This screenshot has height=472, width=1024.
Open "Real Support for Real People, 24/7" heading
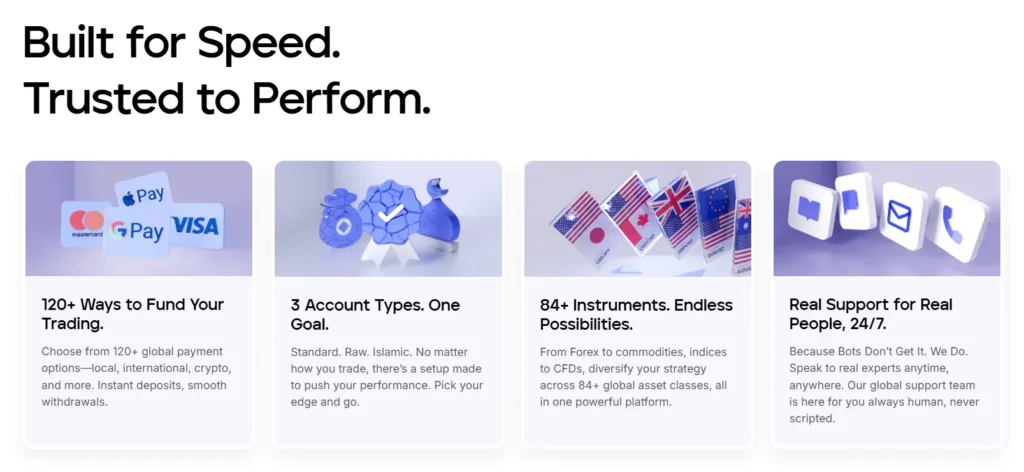point(871,314)
